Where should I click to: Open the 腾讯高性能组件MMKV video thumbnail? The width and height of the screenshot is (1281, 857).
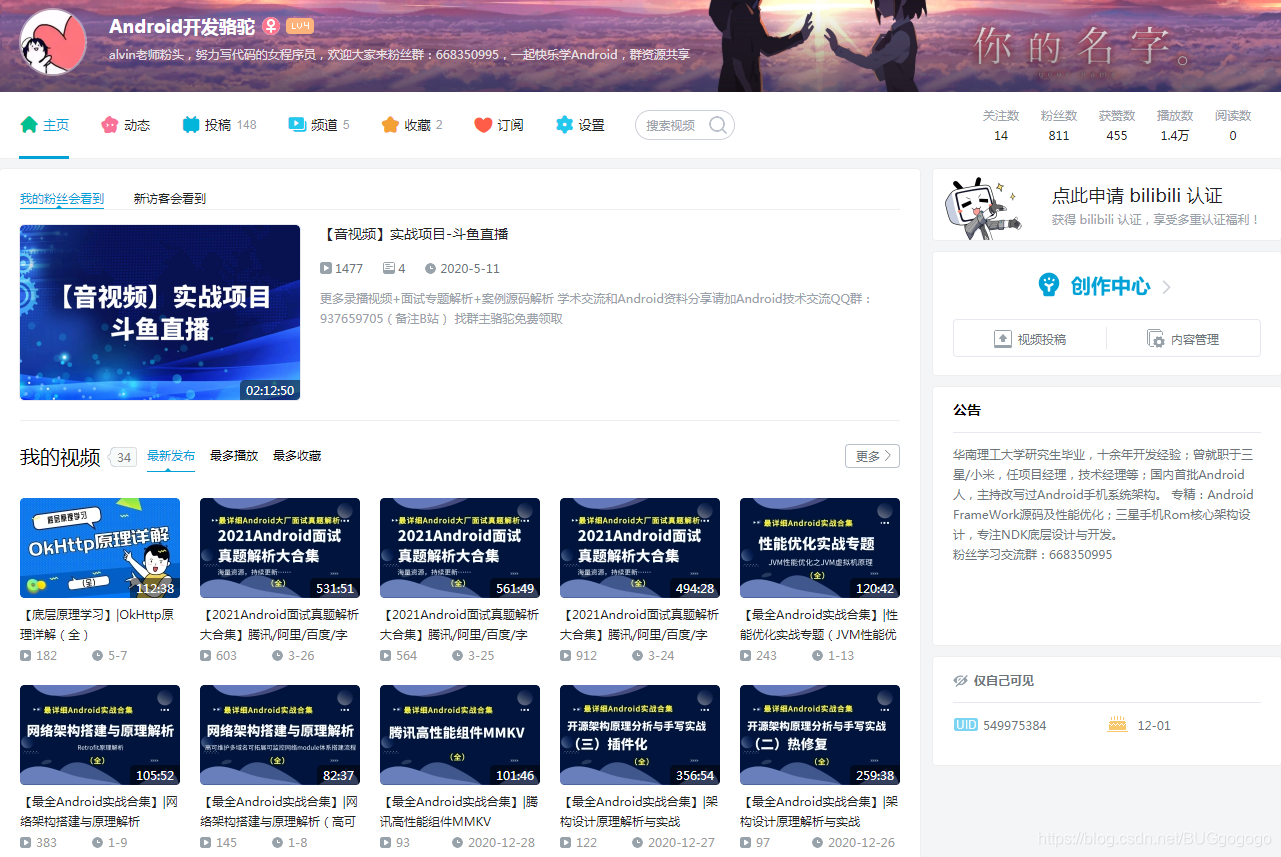pyautogui.click(x=460, y=735)
